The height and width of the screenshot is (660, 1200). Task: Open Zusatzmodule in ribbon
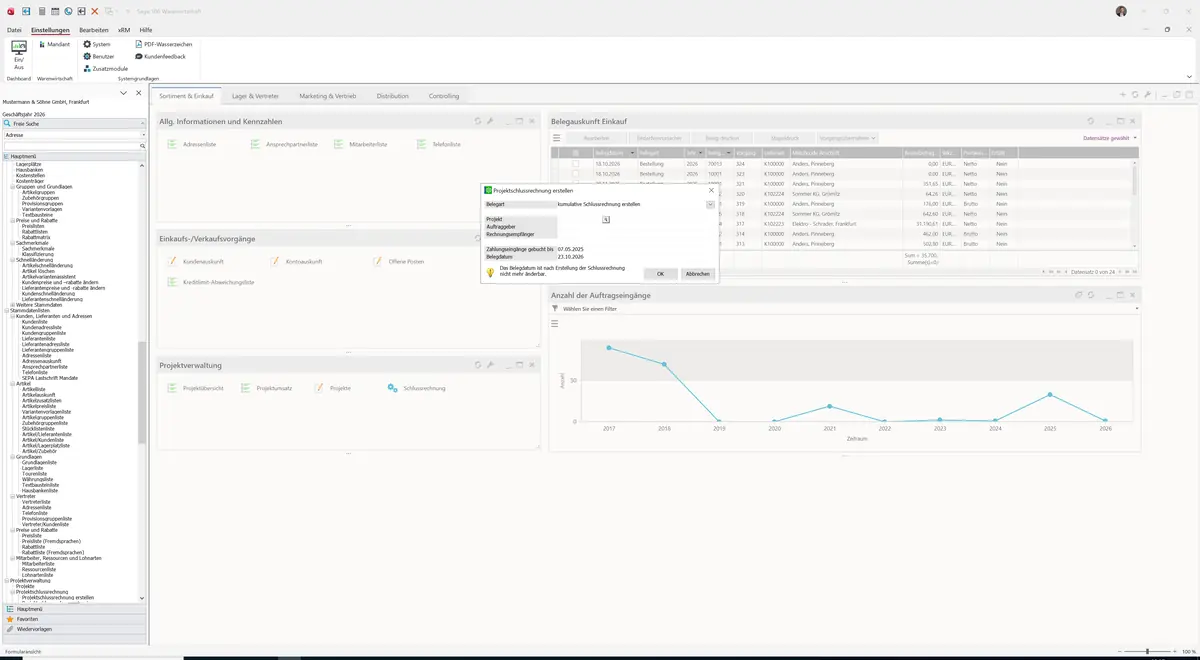tap(105, 68)
